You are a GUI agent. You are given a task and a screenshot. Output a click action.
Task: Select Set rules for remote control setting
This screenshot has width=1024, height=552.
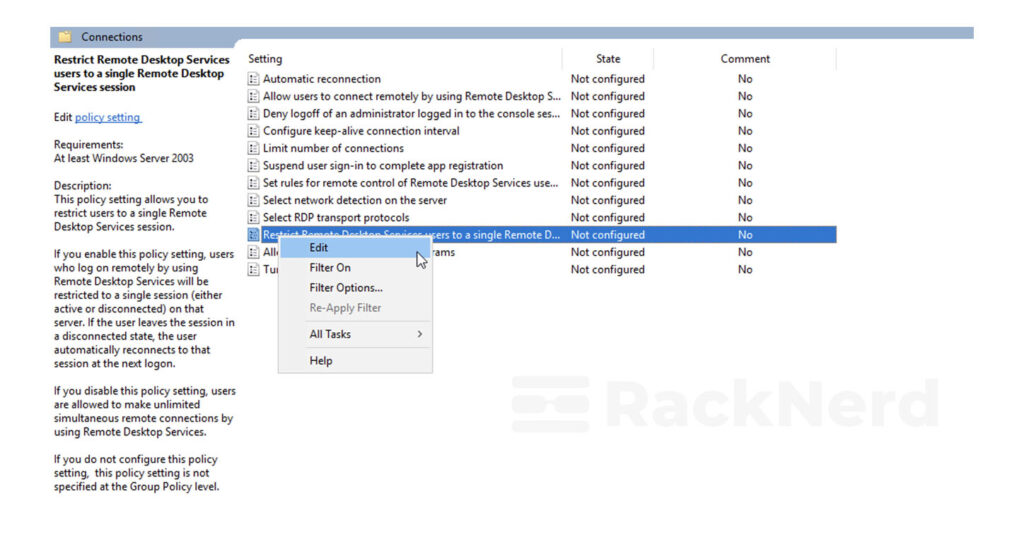point(411,183)
